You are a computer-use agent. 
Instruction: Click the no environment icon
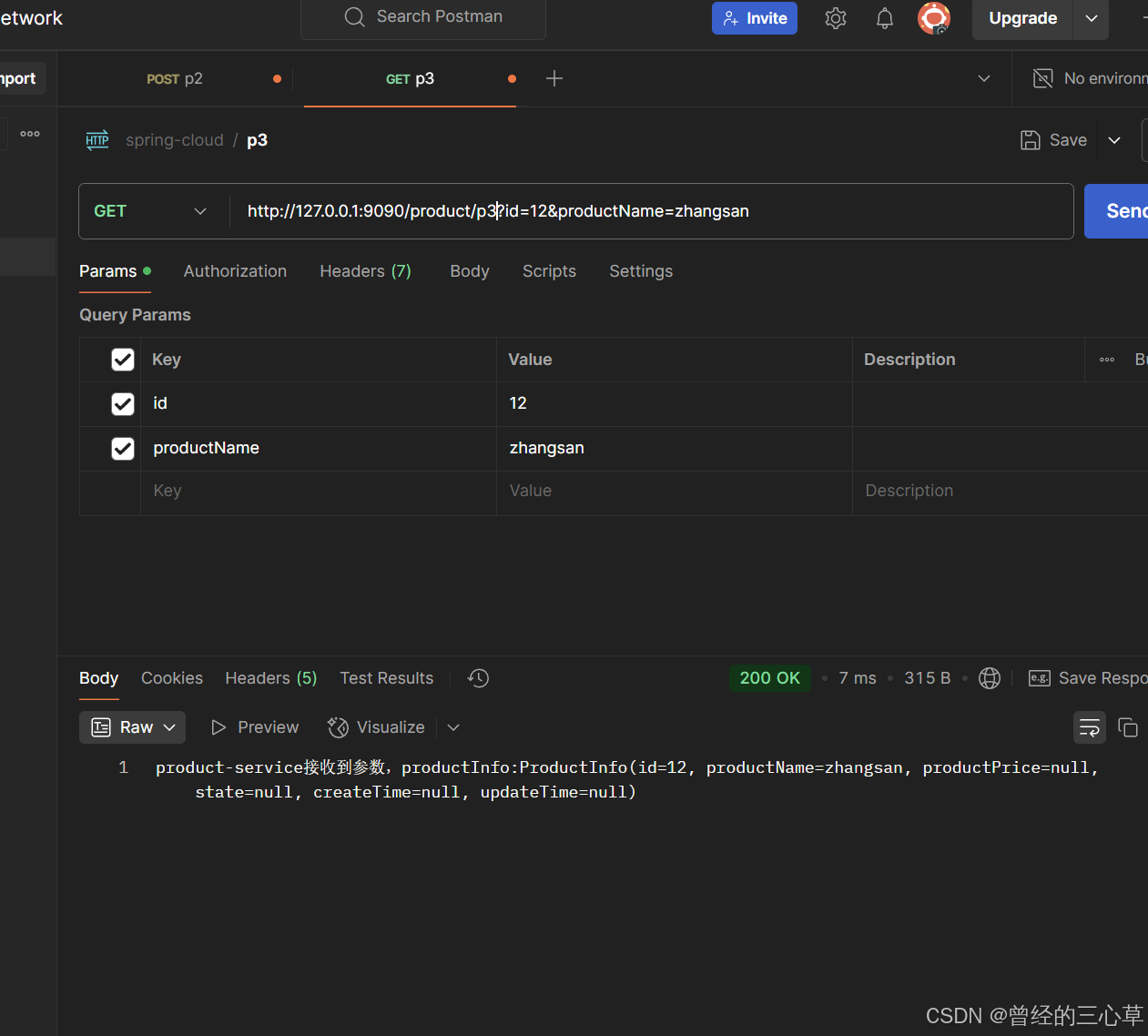click(x=1042, y=79)
